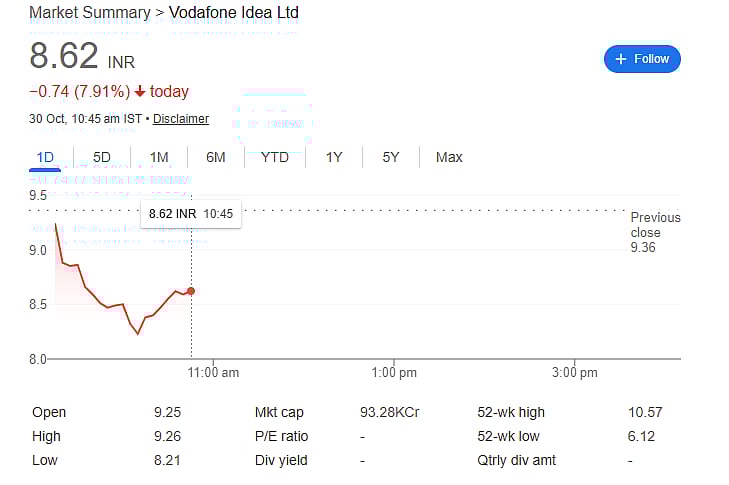
Task: View the 1Y chart range
Action: 334,157
